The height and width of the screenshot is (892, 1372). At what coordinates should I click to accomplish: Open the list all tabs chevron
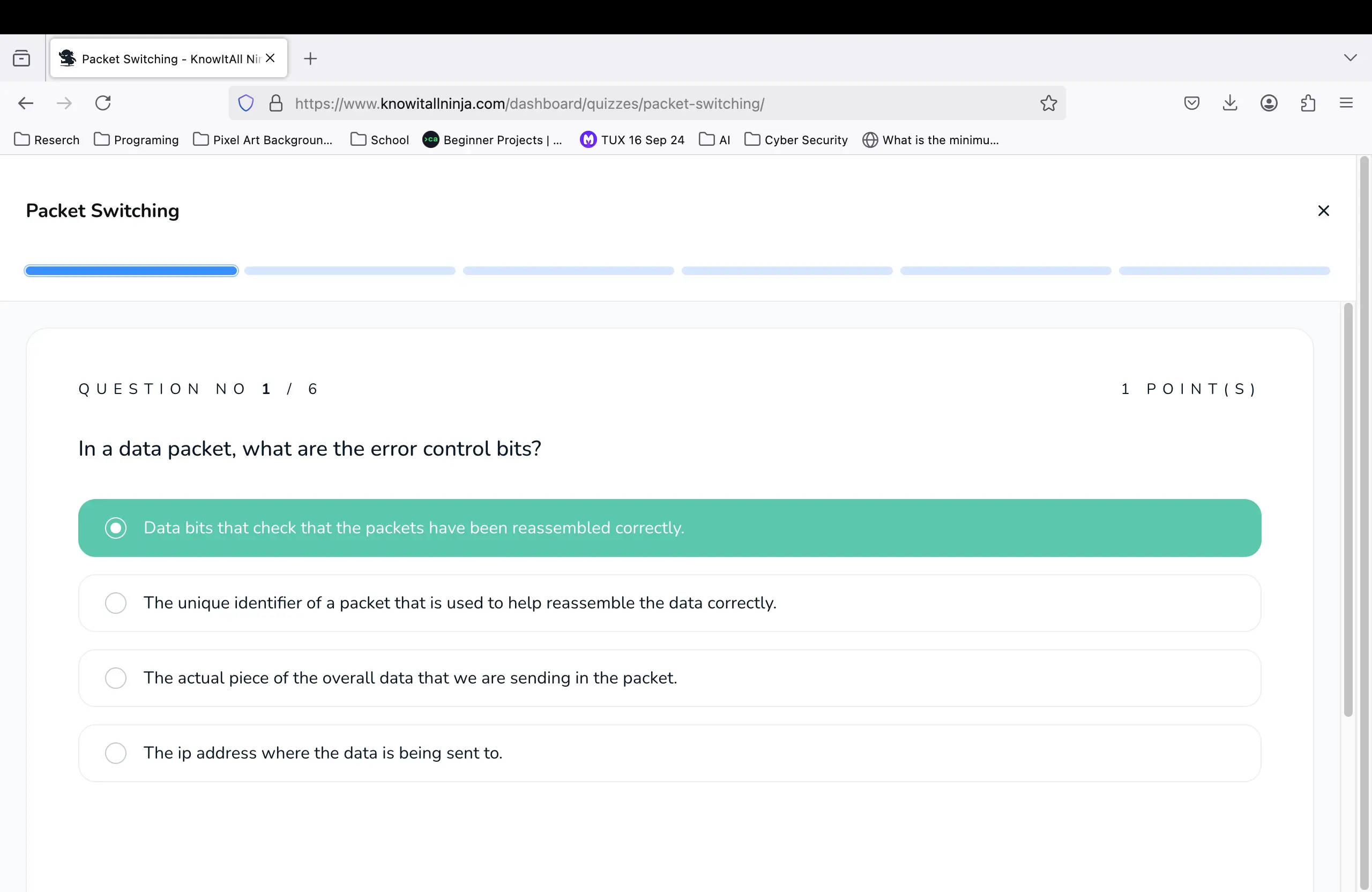tap(1349, 57)
